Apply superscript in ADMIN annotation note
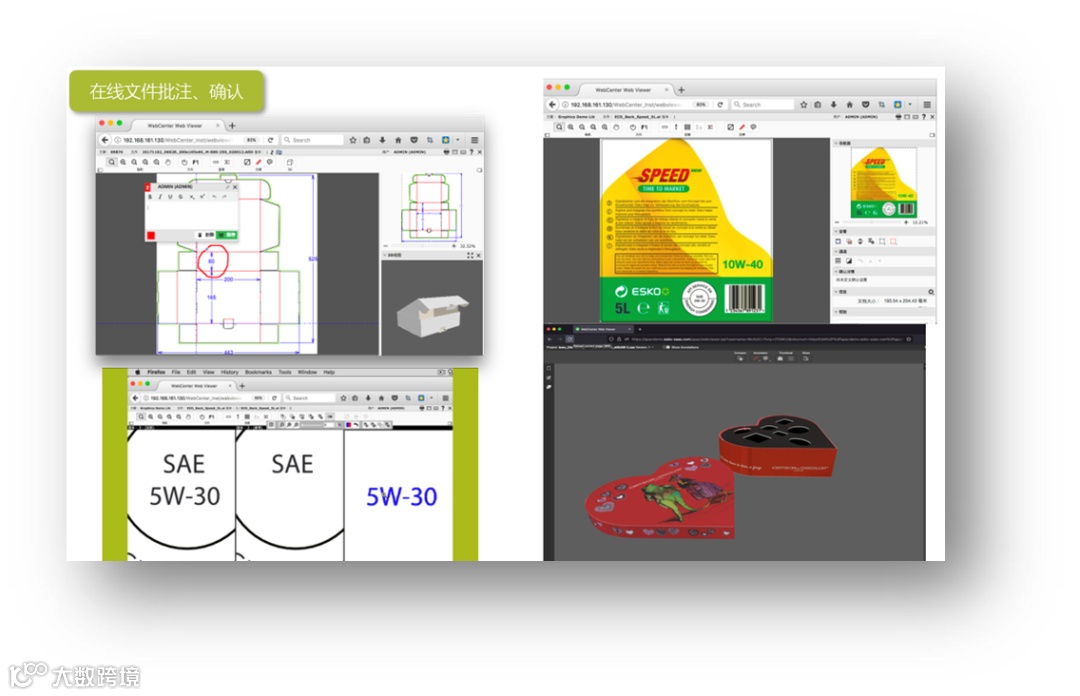The image size is (1080, 696). tap(202, 197)
